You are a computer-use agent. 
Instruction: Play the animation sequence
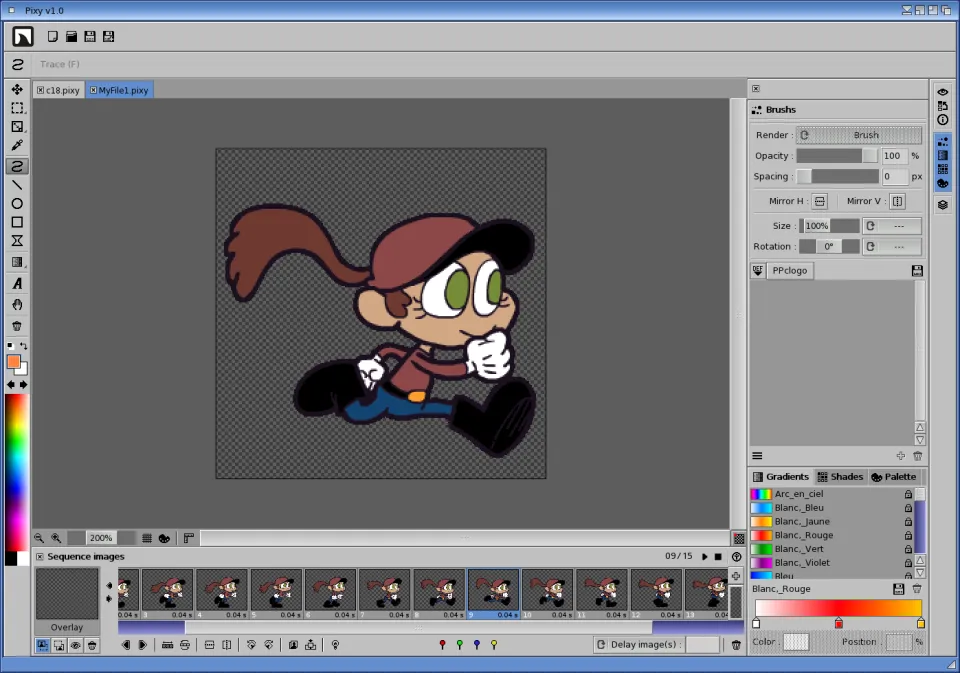704,556
